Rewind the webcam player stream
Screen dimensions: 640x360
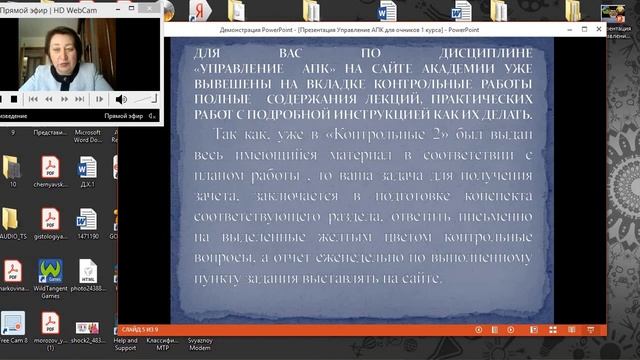(49, 99)
